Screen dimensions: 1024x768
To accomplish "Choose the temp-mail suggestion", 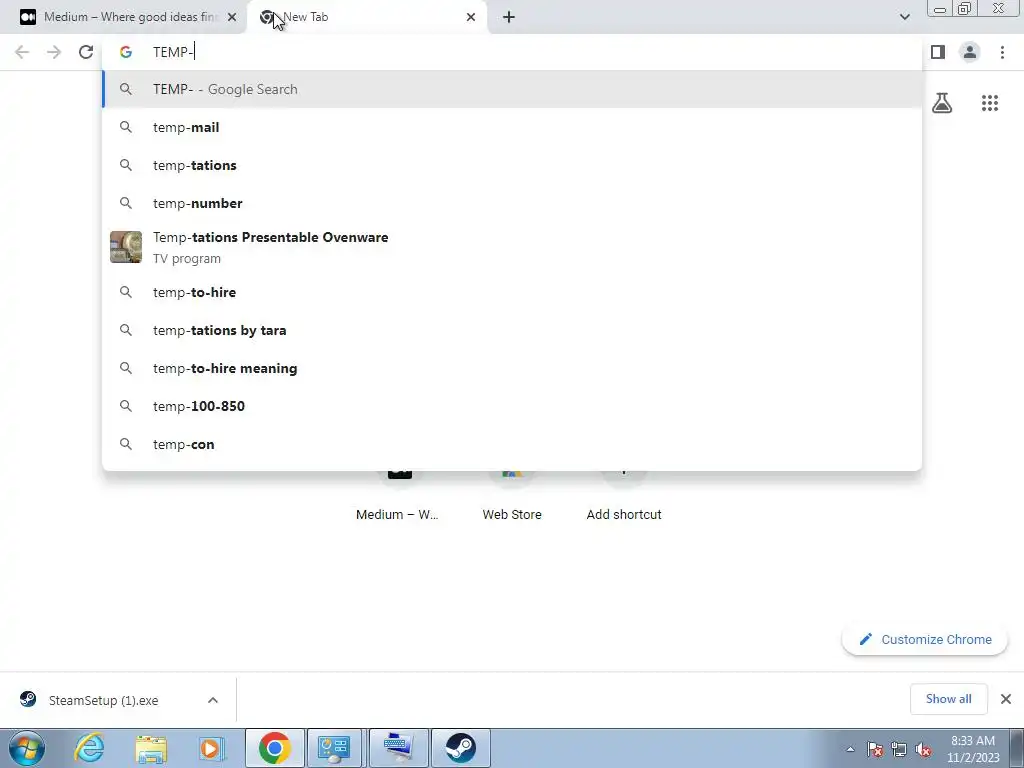I will pyautogui.click(x=512, y=127).
